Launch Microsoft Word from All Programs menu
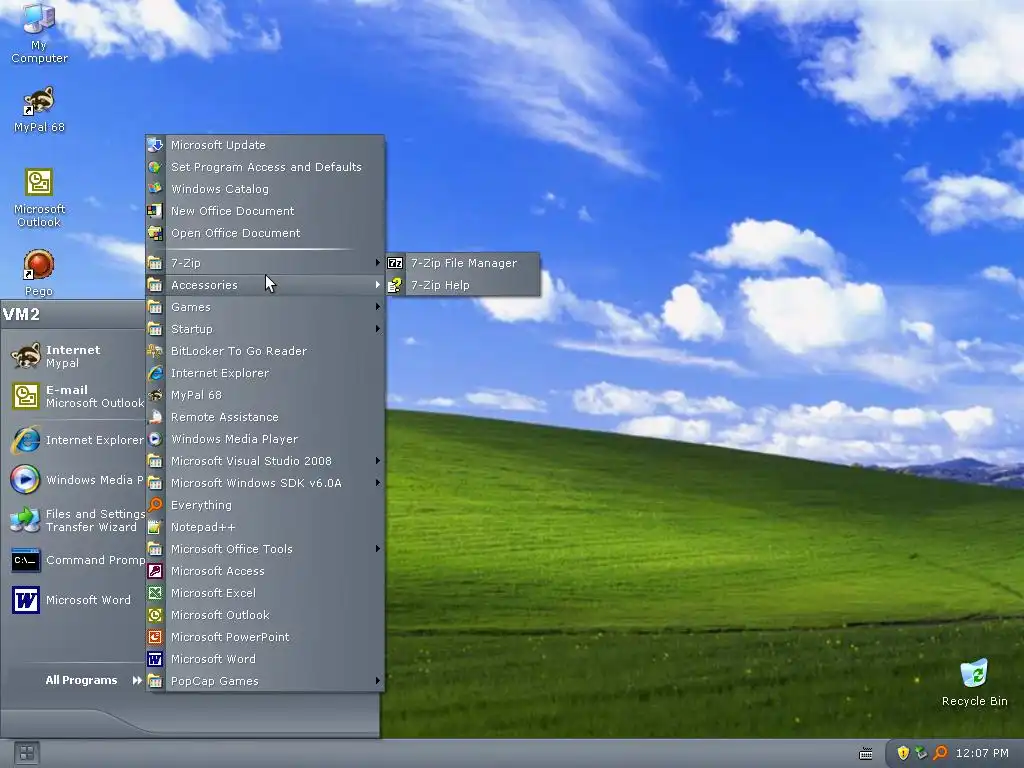The image size is (1024, 768). pyautogui.click(x=265, y=659)
